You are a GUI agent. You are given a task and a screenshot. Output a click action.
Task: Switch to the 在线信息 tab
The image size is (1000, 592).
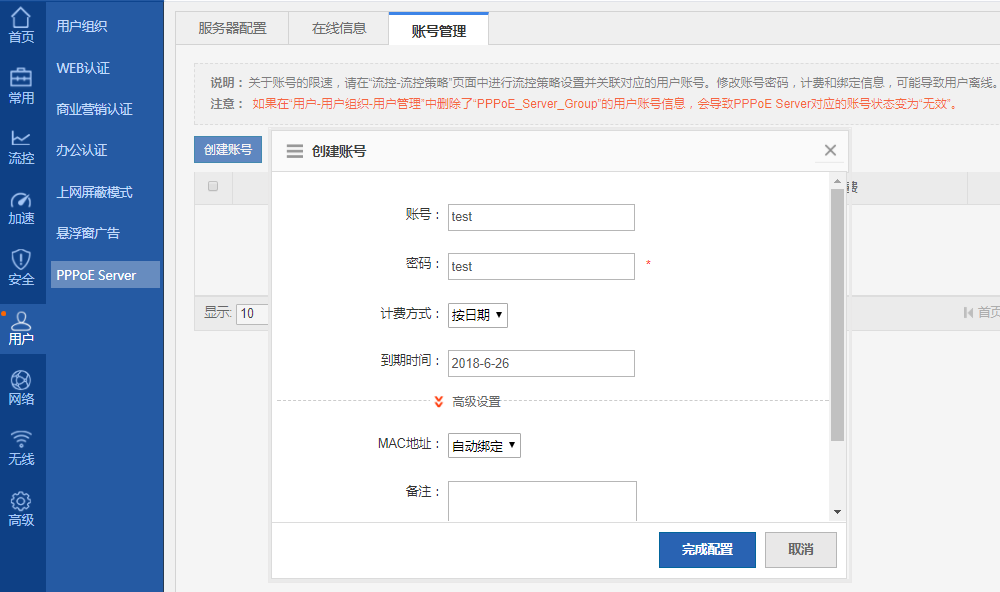(339, 29)
